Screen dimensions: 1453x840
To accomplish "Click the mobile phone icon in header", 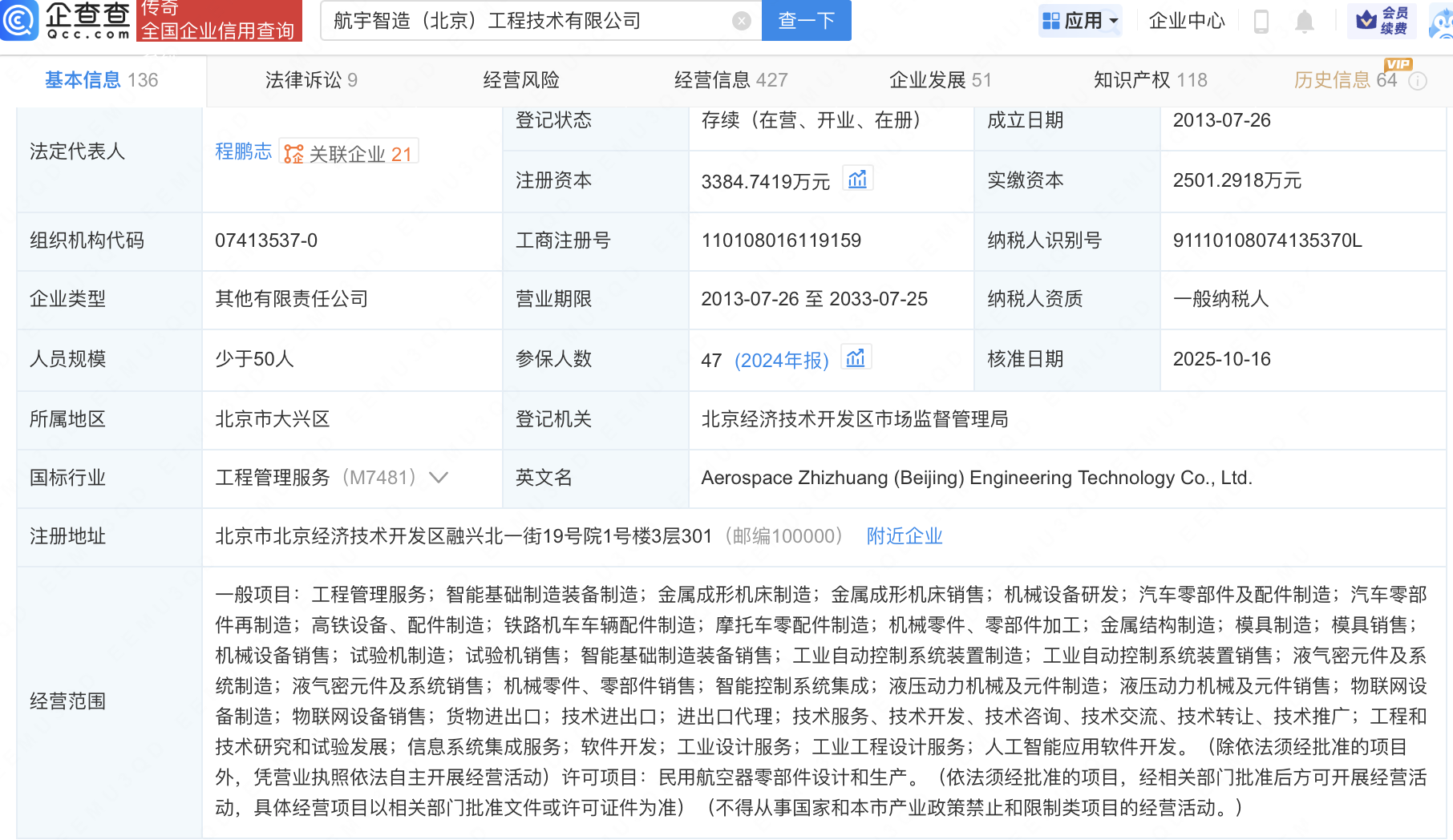I will pyautogui.click(x=1261, y=22).
